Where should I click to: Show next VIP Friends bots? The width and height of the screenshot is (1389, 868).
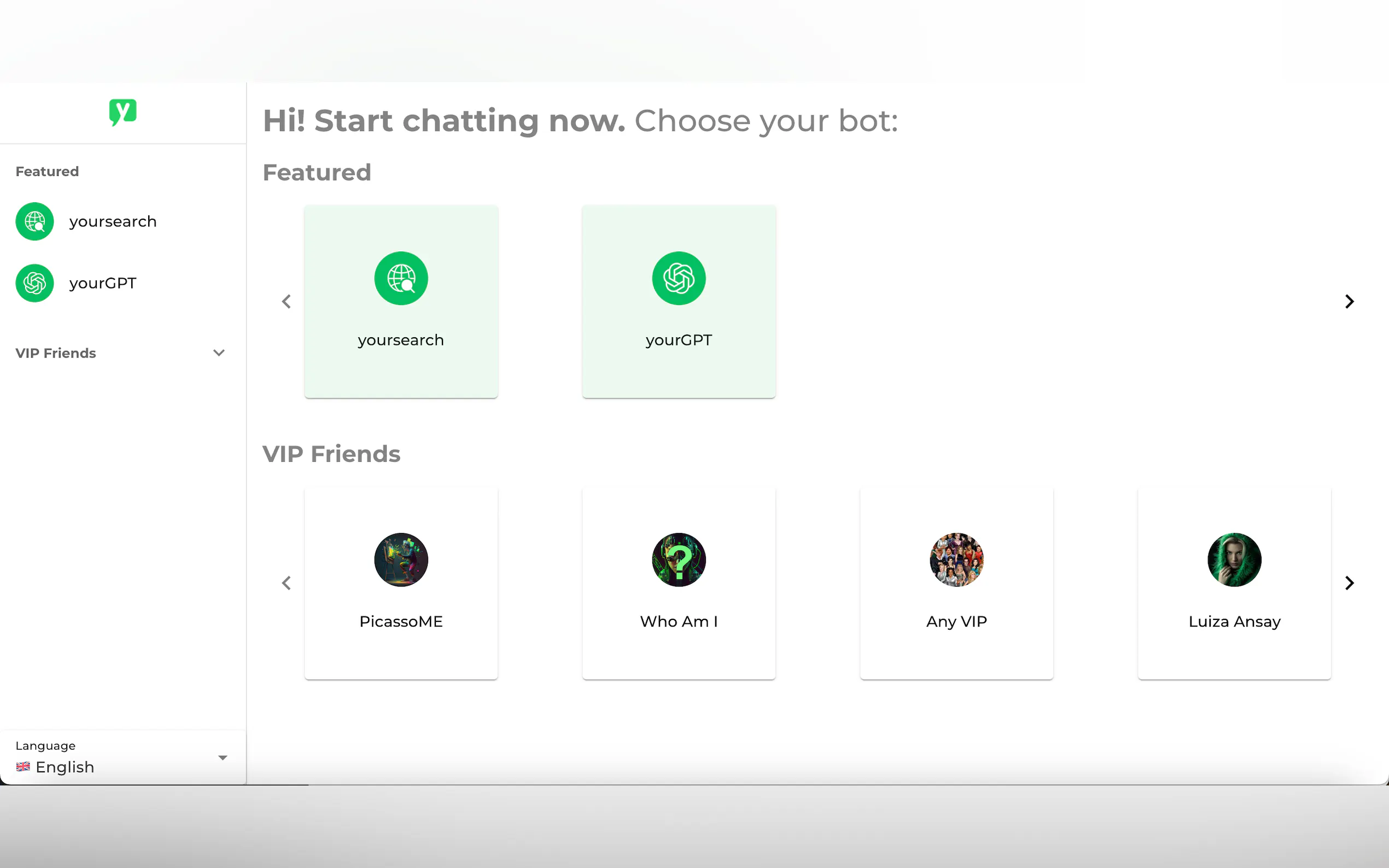pyautogui.click(x=1350, y=583)
